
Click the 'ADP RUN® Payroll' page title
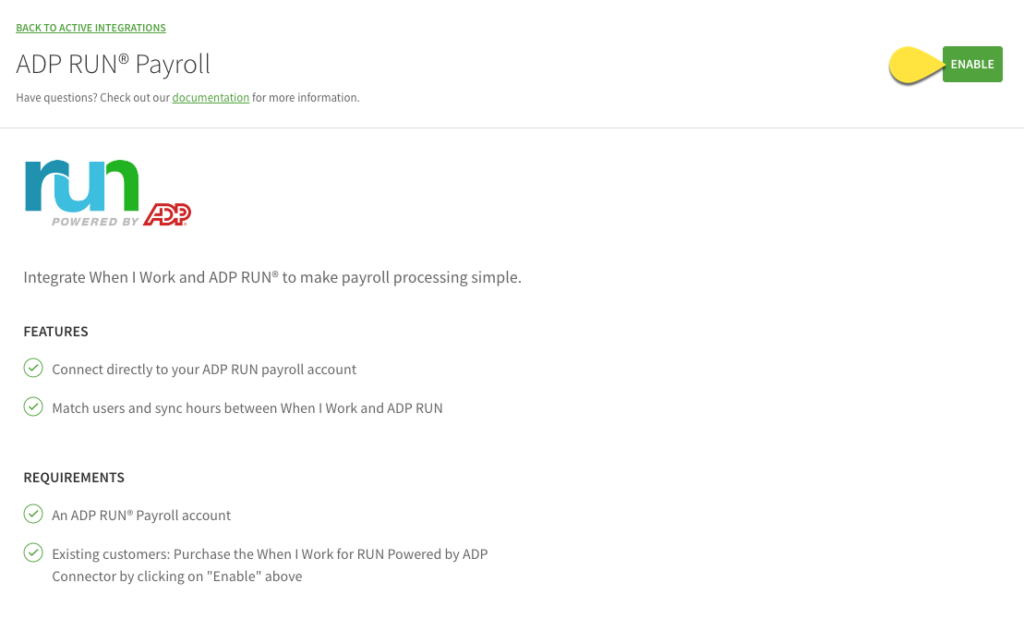113,64
